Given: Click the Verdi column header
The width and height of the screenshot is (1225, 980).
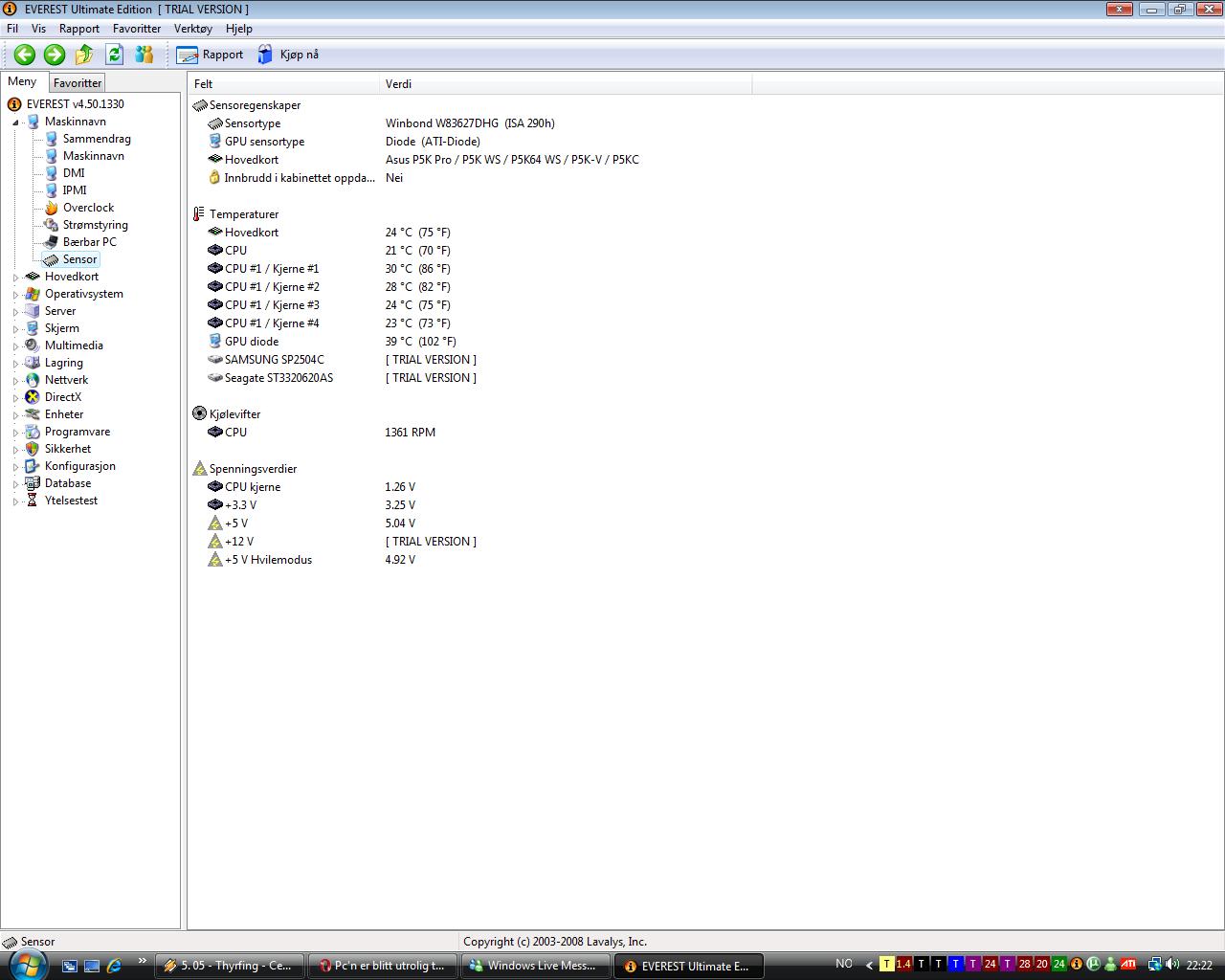Looking at the screenshot, I should [566, 84].
